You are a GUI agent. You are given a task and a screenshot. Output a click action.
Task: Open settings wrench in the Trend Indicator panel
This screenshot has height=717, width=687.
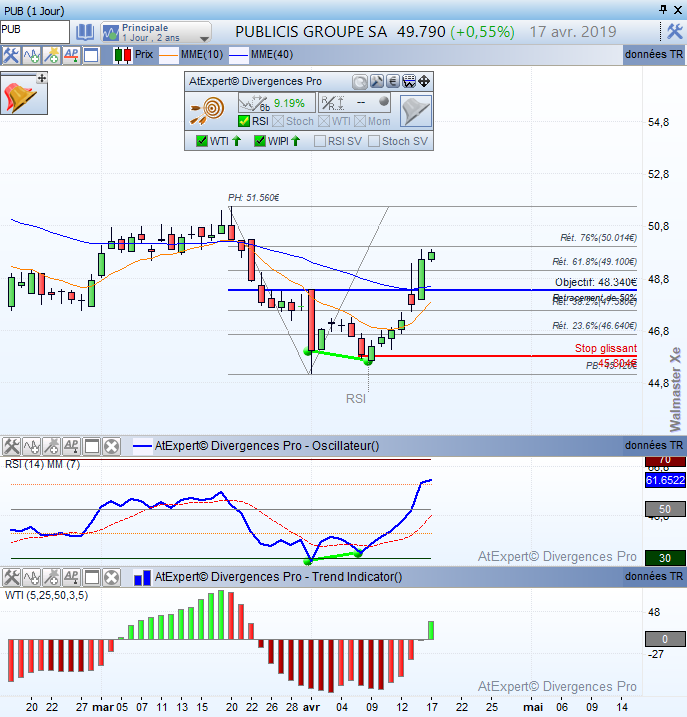[11, 578]
